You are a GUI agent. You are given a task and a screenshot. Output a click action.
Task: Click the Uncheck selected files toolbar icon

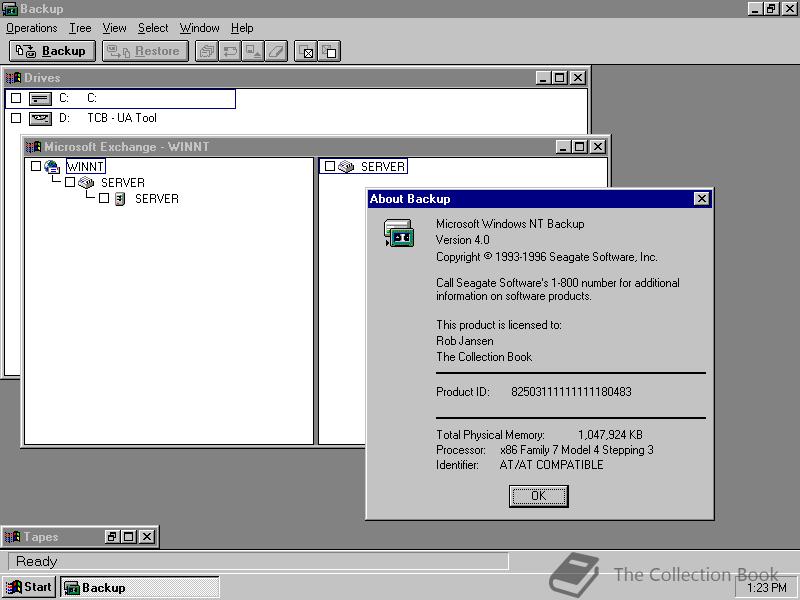pyautogui.click(x=329, y=51)
